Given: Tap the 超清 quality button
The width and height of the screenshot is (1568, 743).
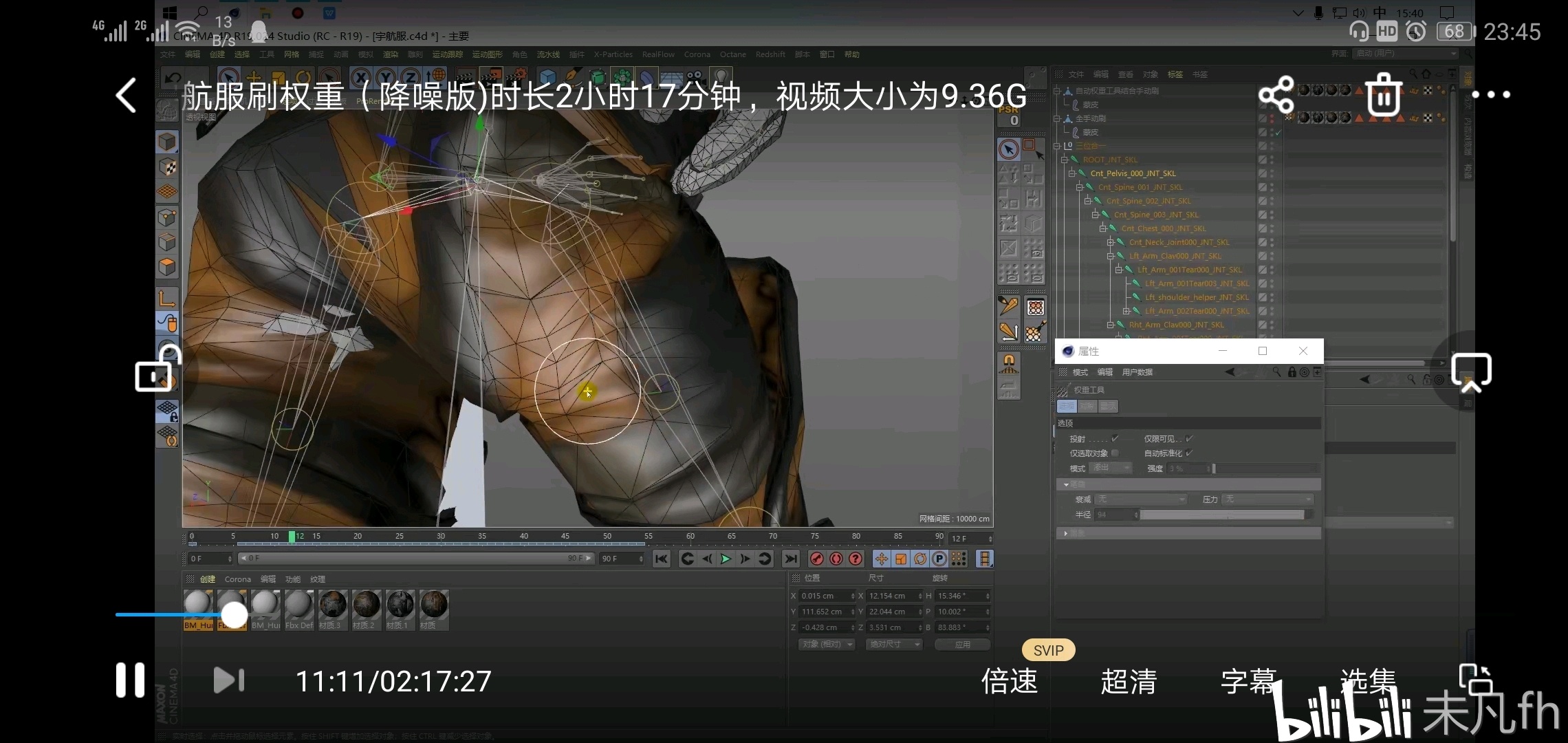Looking at the screenshot, I should pyautogui.click(x=1129, y=681).
